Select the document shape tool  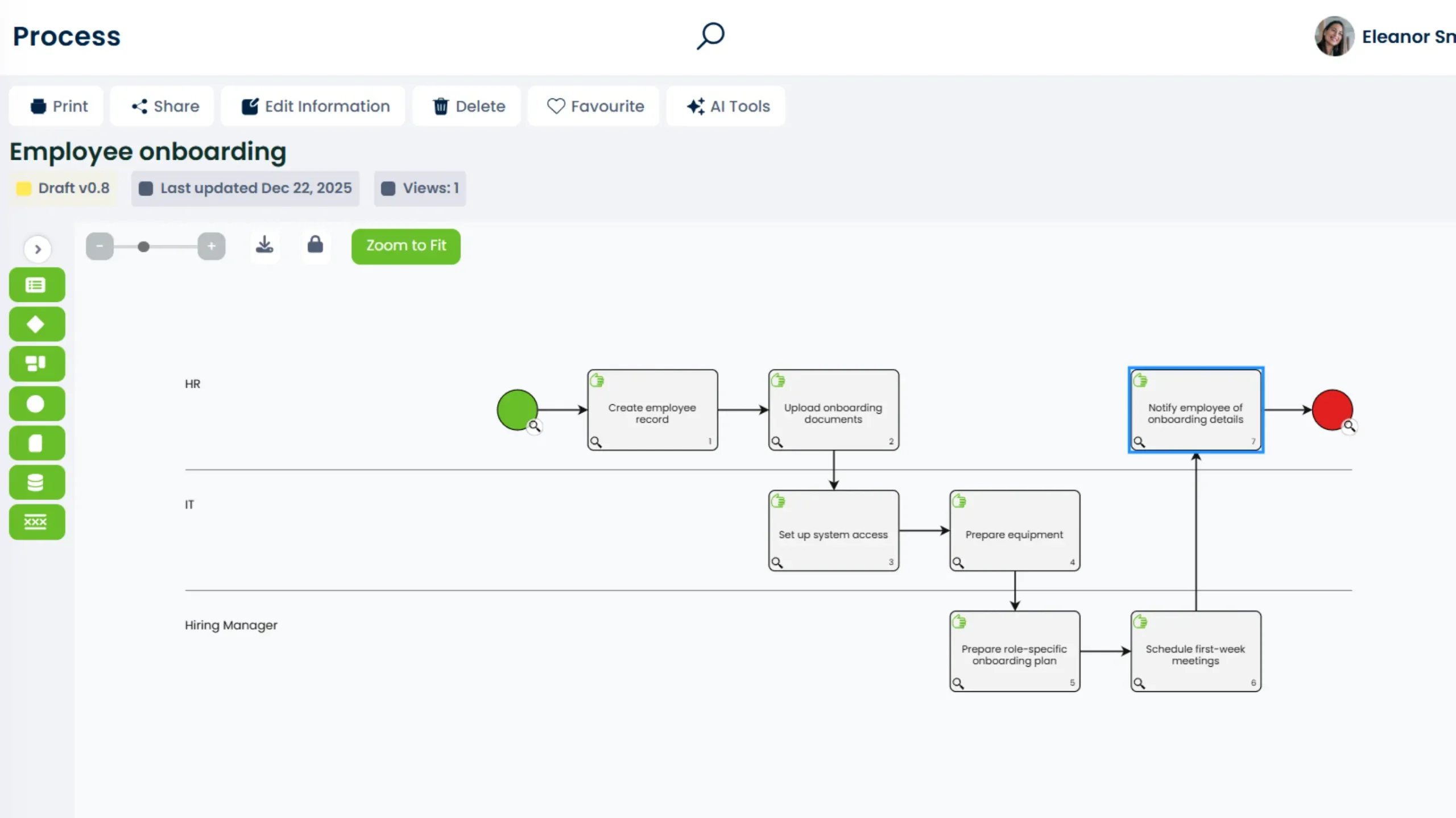pos(36,443)
